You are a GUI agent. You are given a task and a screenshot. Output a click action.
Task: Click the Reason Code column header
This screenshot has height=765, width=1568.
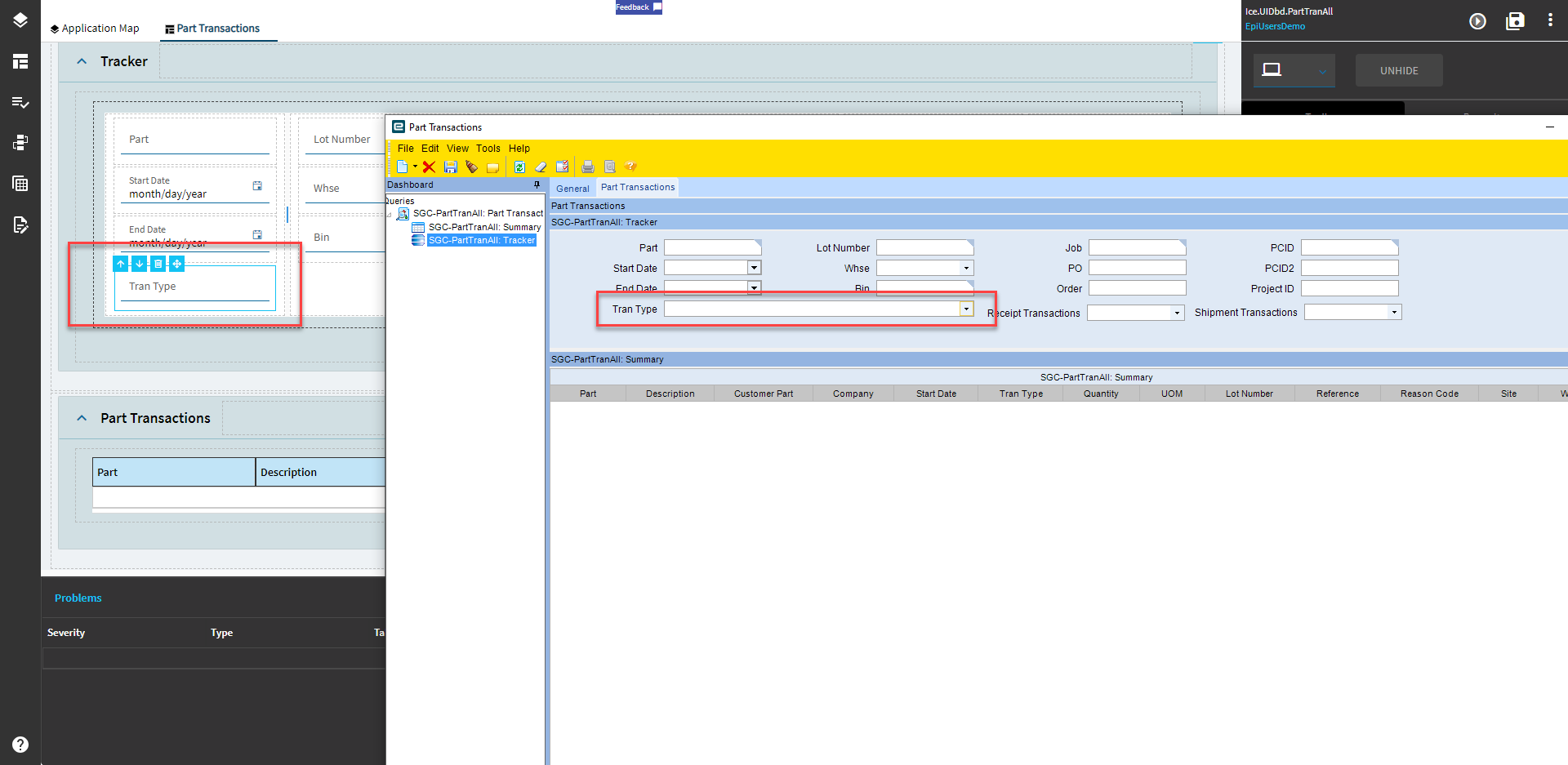[x=1429, y=394]
